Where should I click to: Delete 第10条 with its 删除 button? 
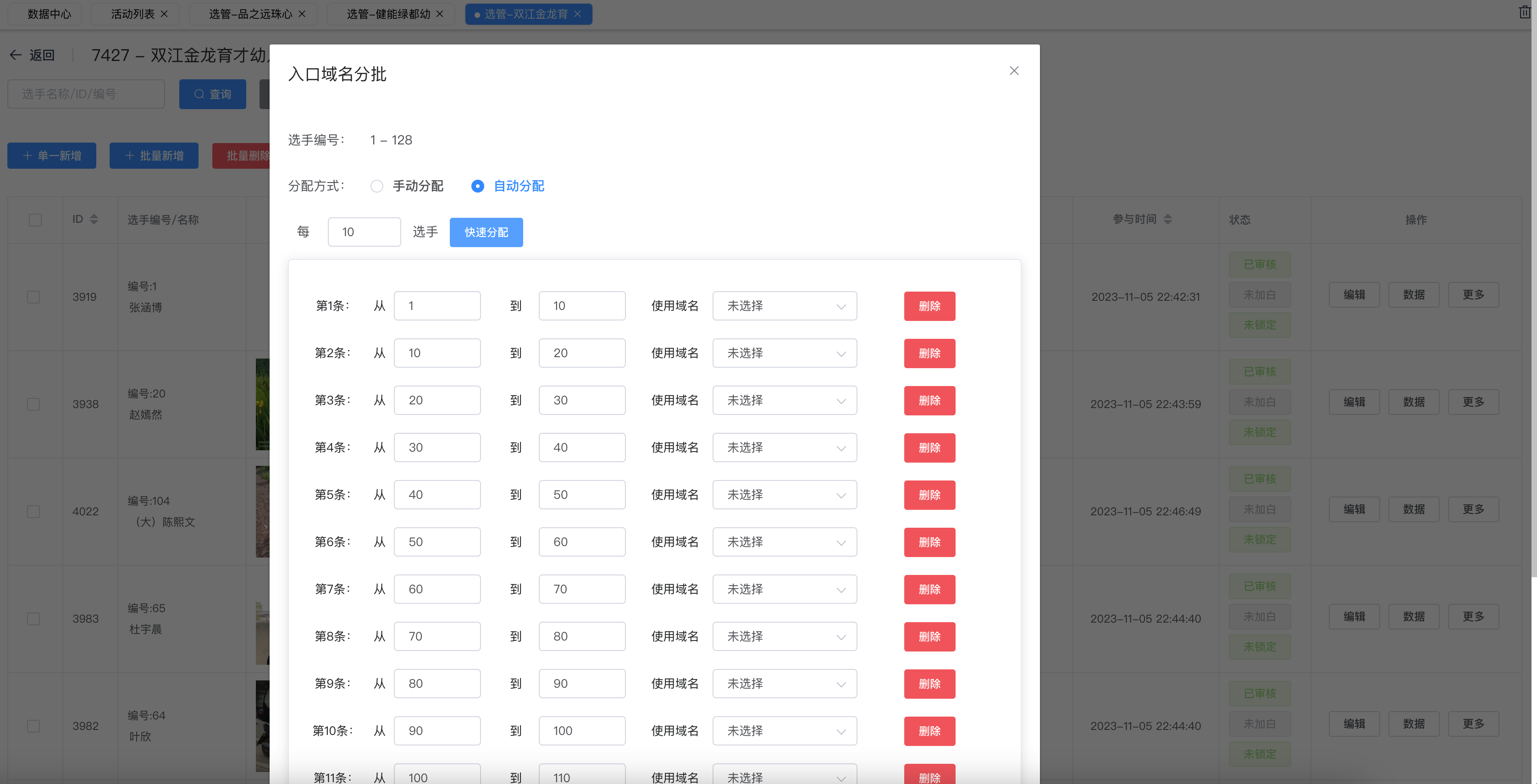coord(929,730)
